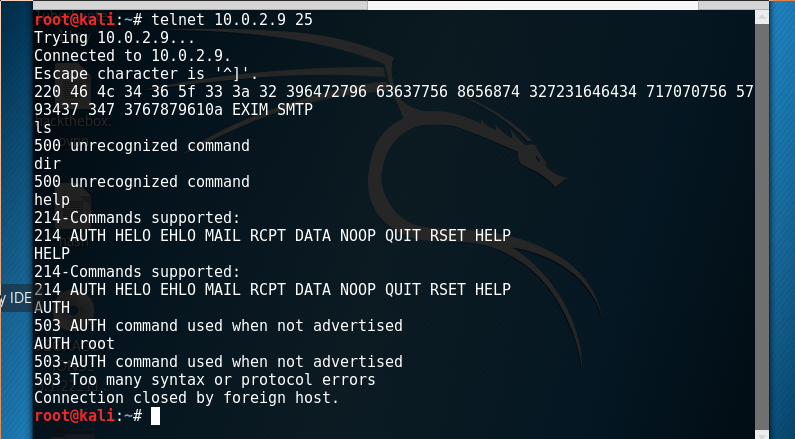
Task: Click the '503 Too many syntax or protocol errors' line
Action: click(205, 380)
